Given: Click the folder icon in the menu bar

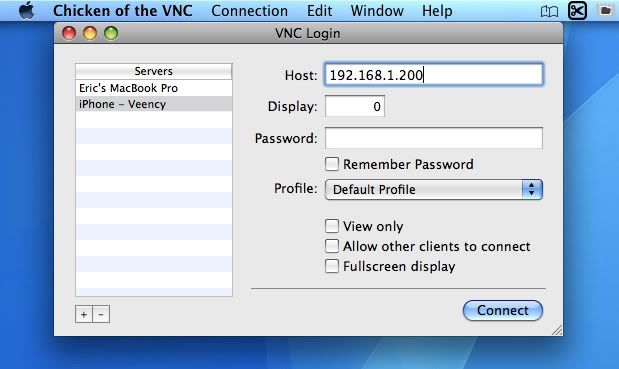Looking at the screenshot, I should point(606,10).
